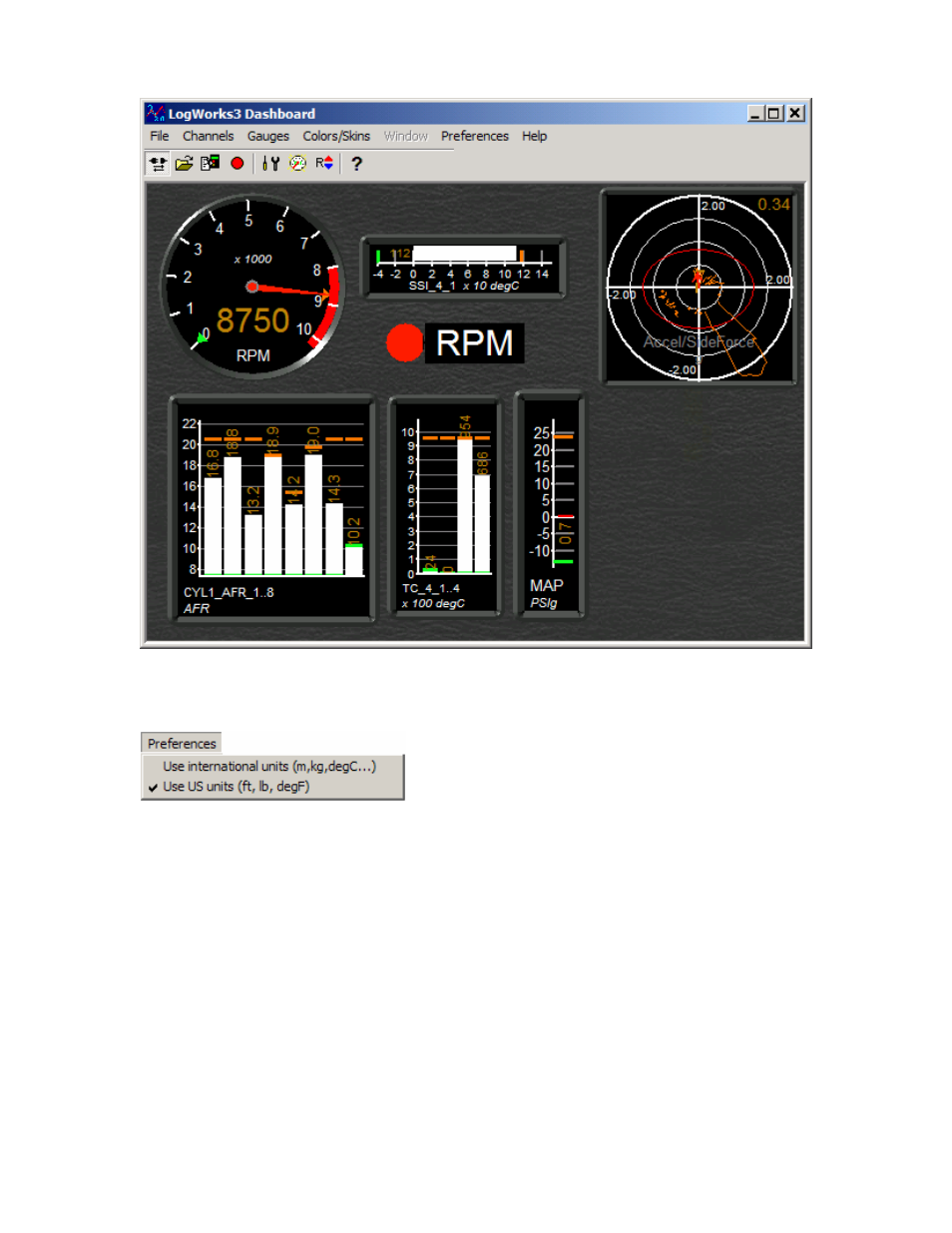Click the Preferences header above the dropdown list
This screenshot has height=1233, width=952.
click(x=182, y=744)
